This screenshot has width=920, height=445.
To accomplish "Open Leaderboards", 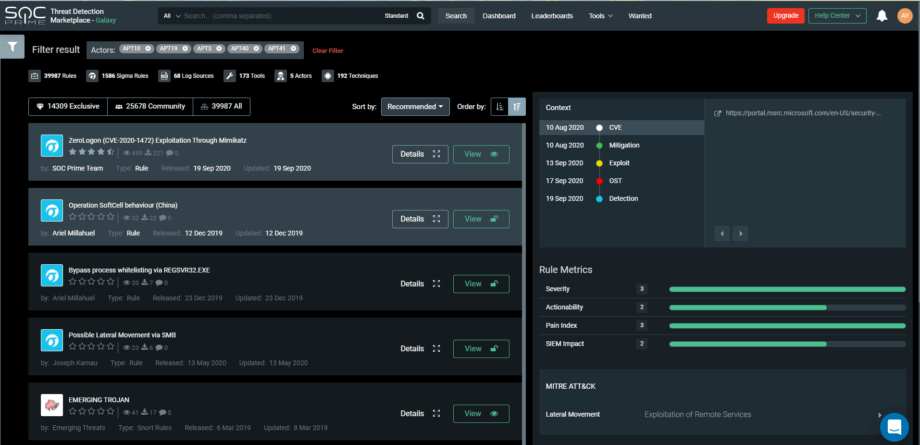I will (x=552, y=16).
